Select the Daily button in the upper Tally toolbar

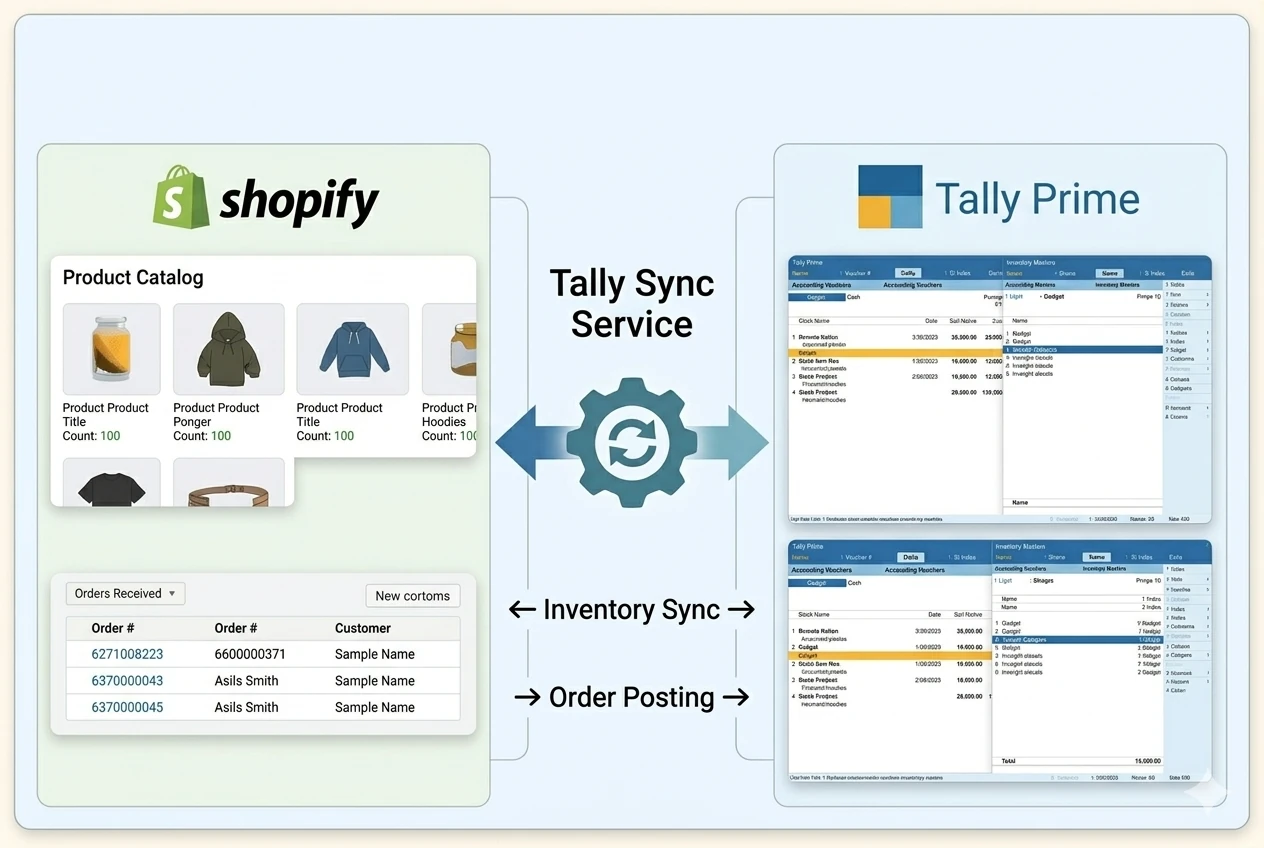[x=908, y=272]
